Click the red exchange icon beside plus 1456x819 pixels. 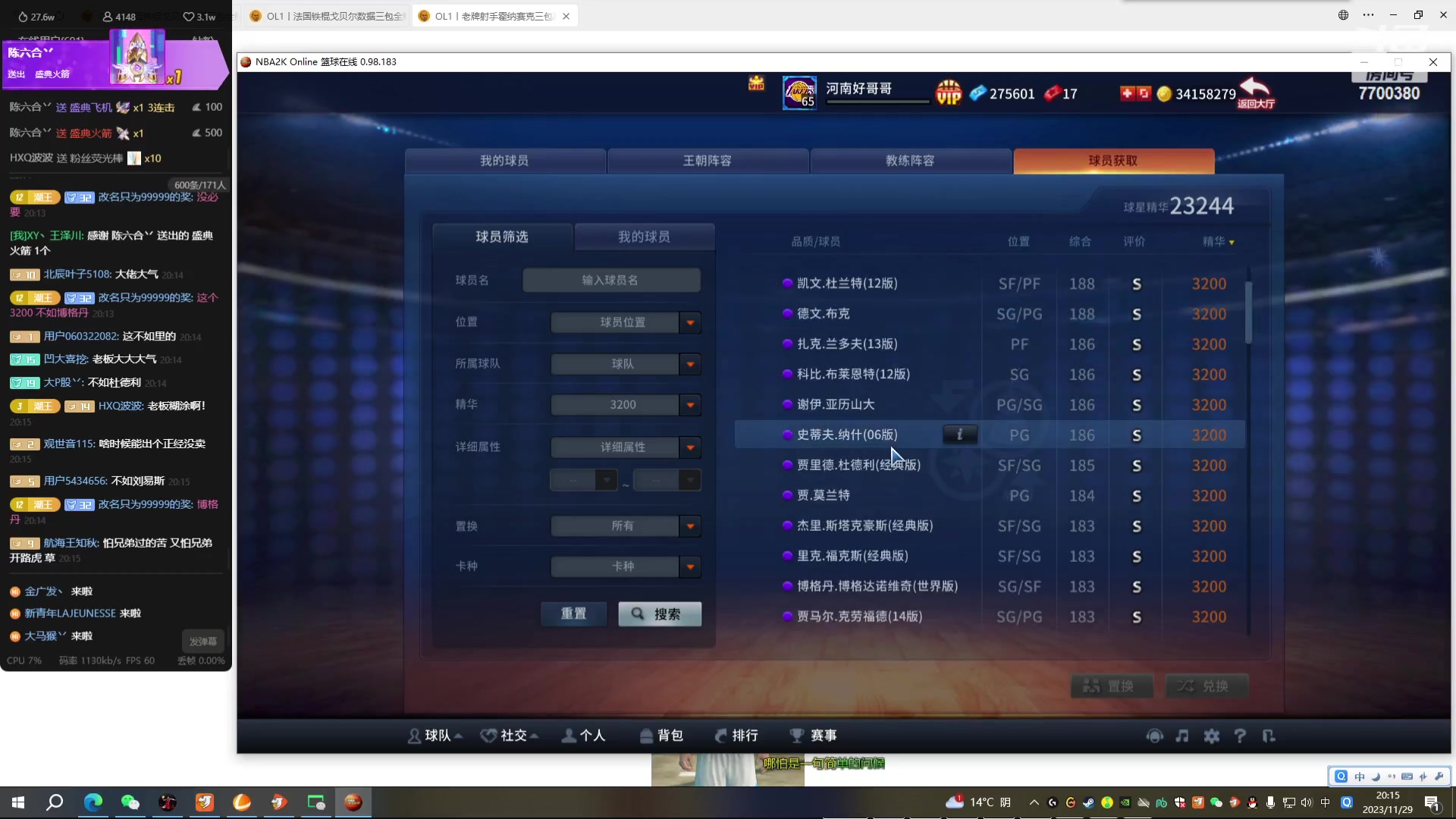pyautogui.click(x=1144, y=93)
